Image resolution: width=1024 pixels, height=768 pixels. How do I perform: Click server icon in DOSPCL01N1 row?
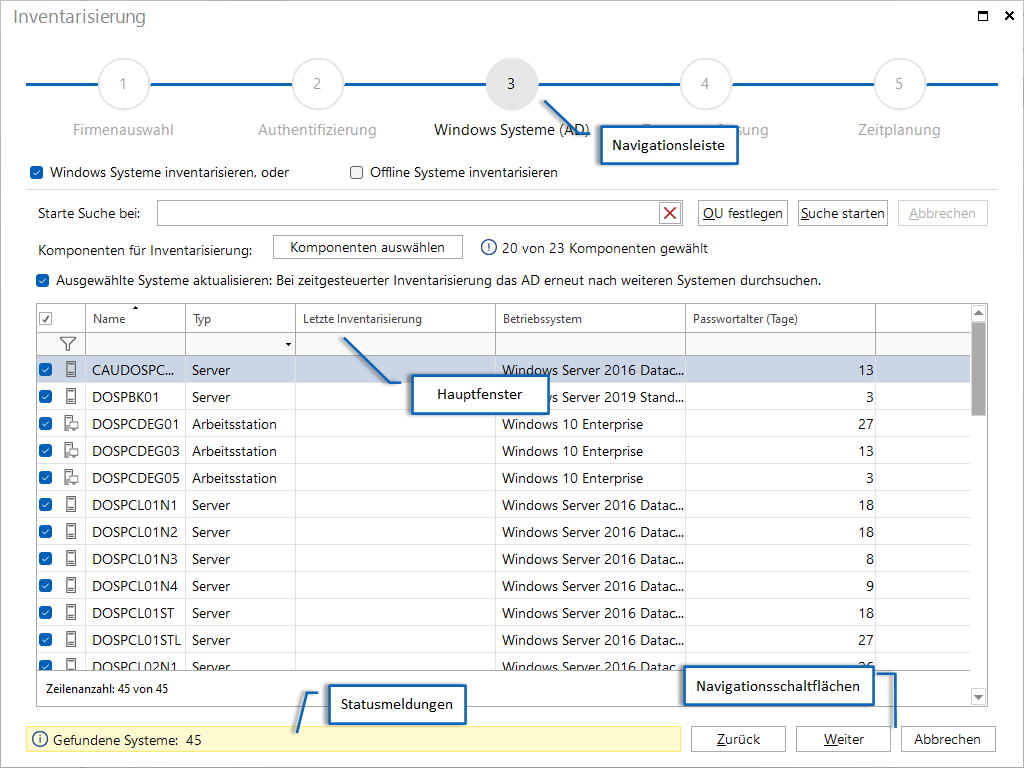(x=71, y=505)
